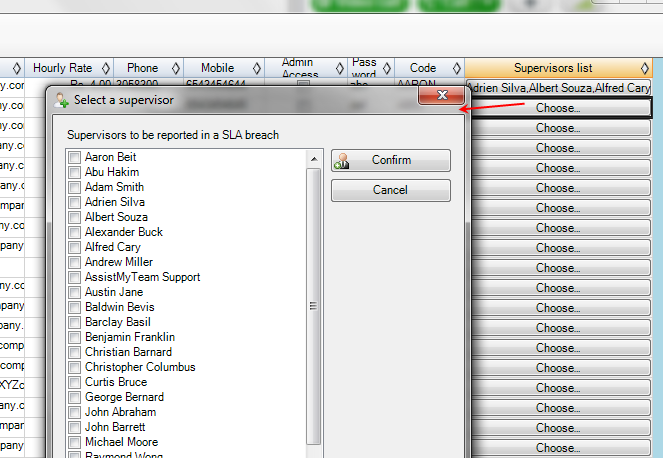Click the Supervisors list column header

pos(552,68)
